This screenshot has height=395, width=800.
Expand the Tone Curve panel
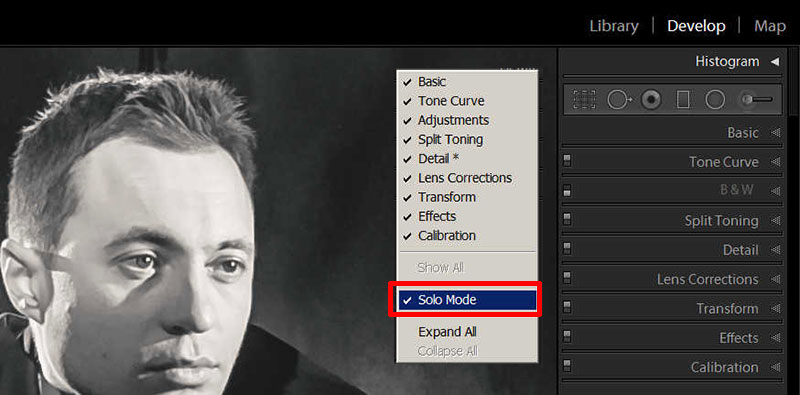pyautogui.click(x=776, y=162)
